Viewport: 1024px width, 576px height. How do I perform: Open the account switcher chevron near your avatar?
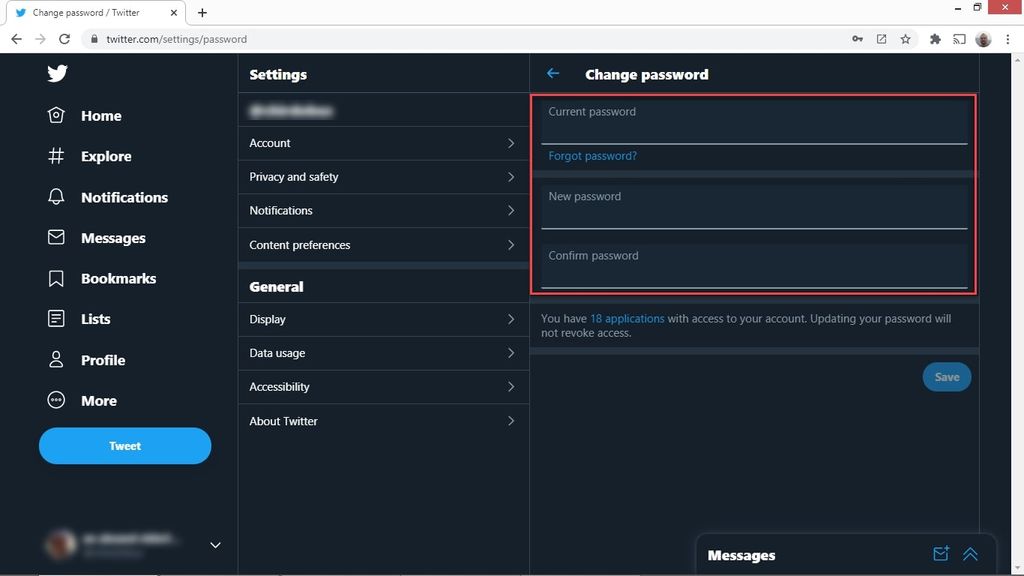pyautogui.click(x=214, y=544)
